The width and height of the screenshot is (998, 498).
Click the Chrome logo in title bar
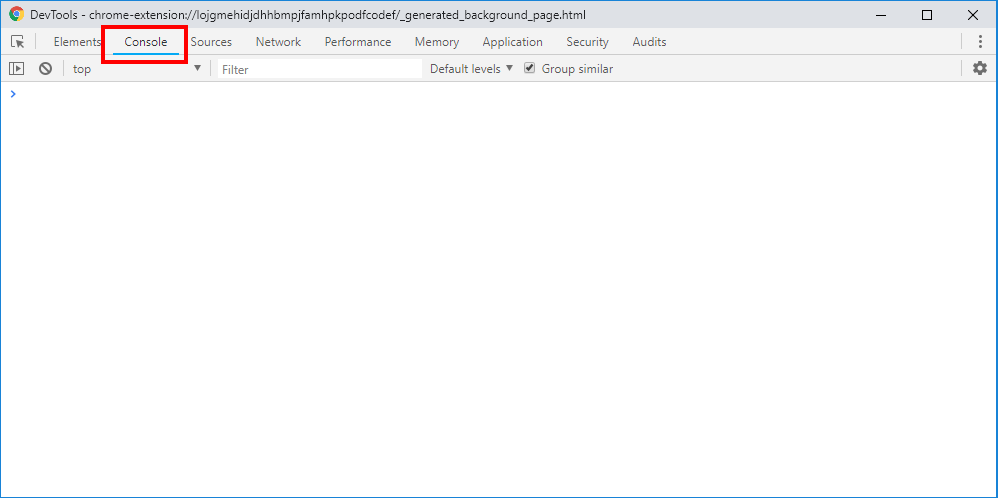17,15
